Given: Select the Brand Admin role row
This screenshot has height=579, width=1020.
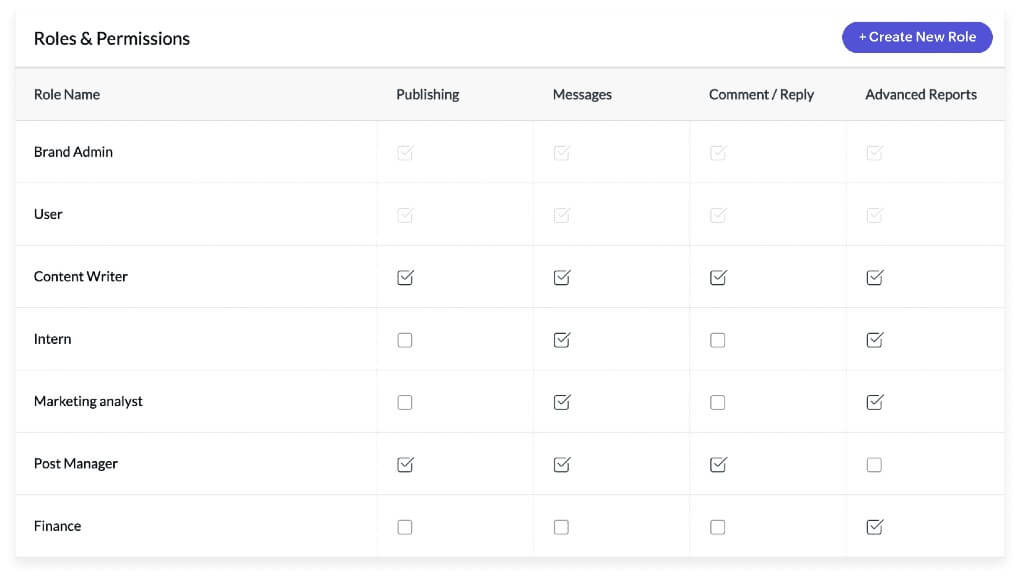Looking at the screenshot, I should tap(73, 152).
